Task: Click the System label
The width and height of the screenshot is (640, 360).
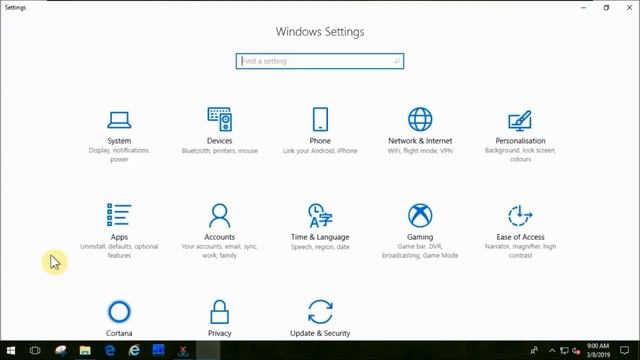Action: click(119, 141)
